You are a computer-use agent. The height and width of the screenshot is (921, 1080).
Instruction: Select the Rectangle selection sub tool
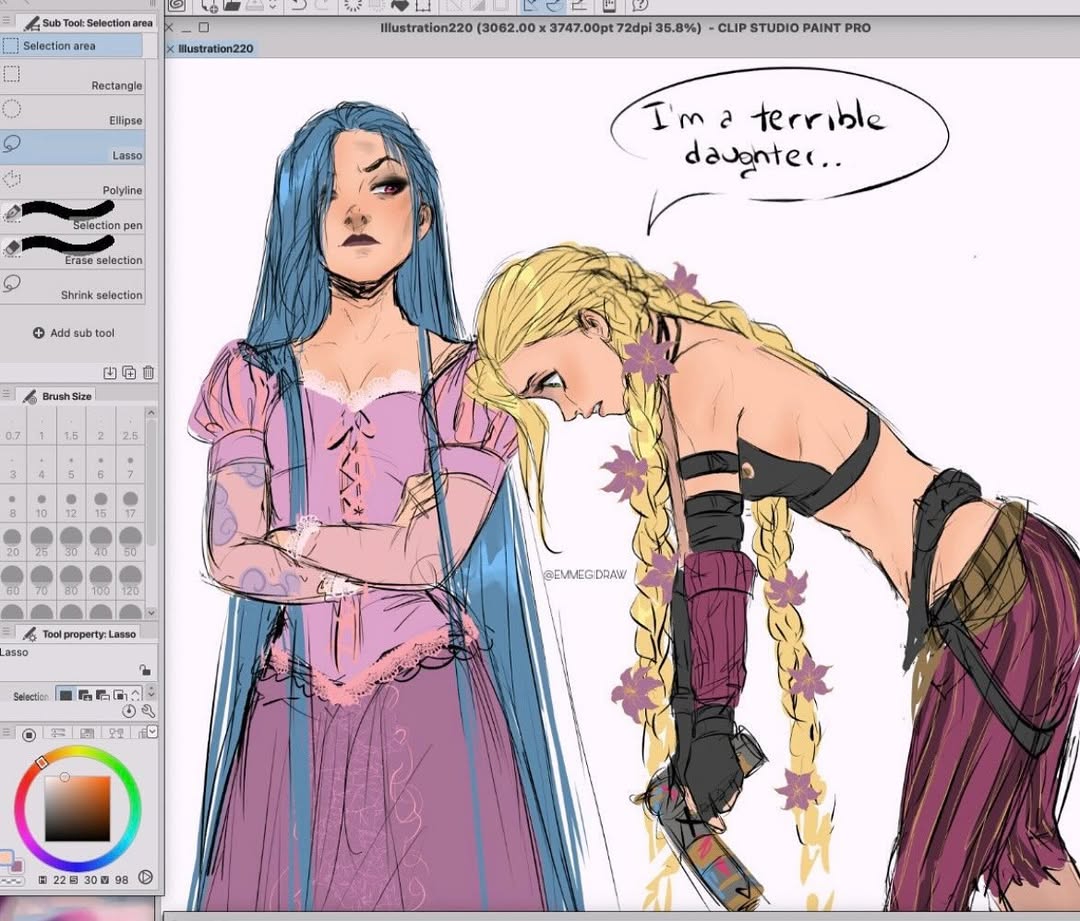72,76
